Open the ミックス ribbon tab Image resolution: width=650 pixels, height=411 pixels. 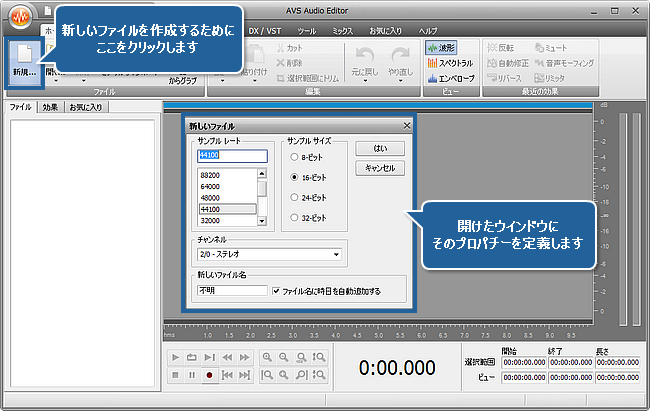342,31
